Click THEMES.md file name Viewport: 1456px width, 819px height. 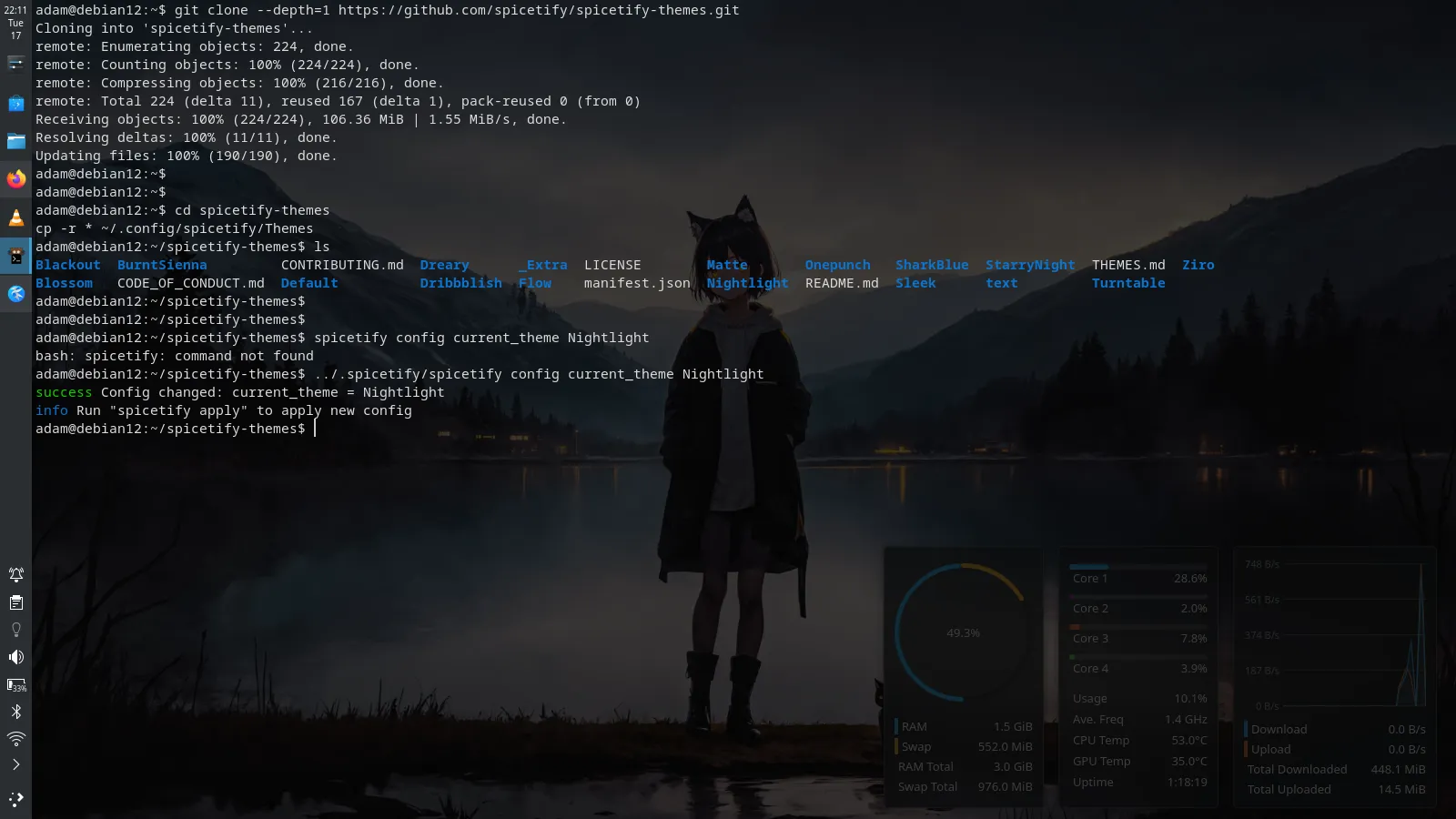tap(1128, 265)
